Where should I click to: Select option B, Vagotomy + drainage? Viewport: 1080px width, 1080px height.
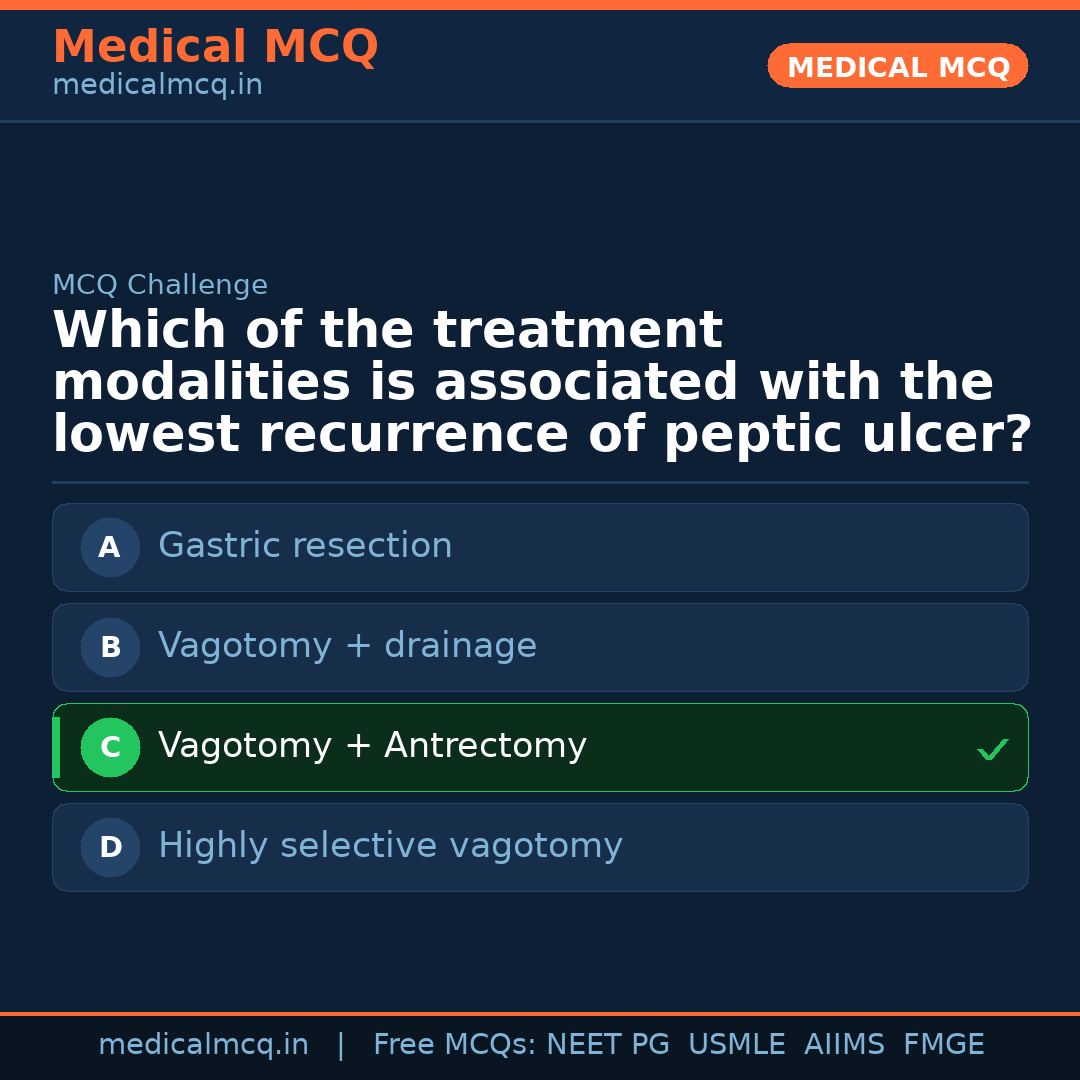click(540, 647)
